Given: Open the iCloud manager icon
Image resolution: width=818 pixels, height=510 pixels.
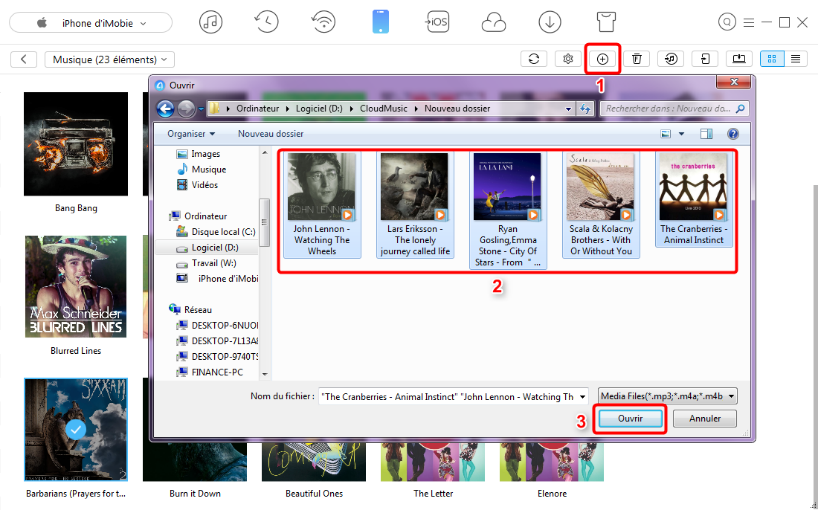Looking at the screenshot, I should click(494, 22).
